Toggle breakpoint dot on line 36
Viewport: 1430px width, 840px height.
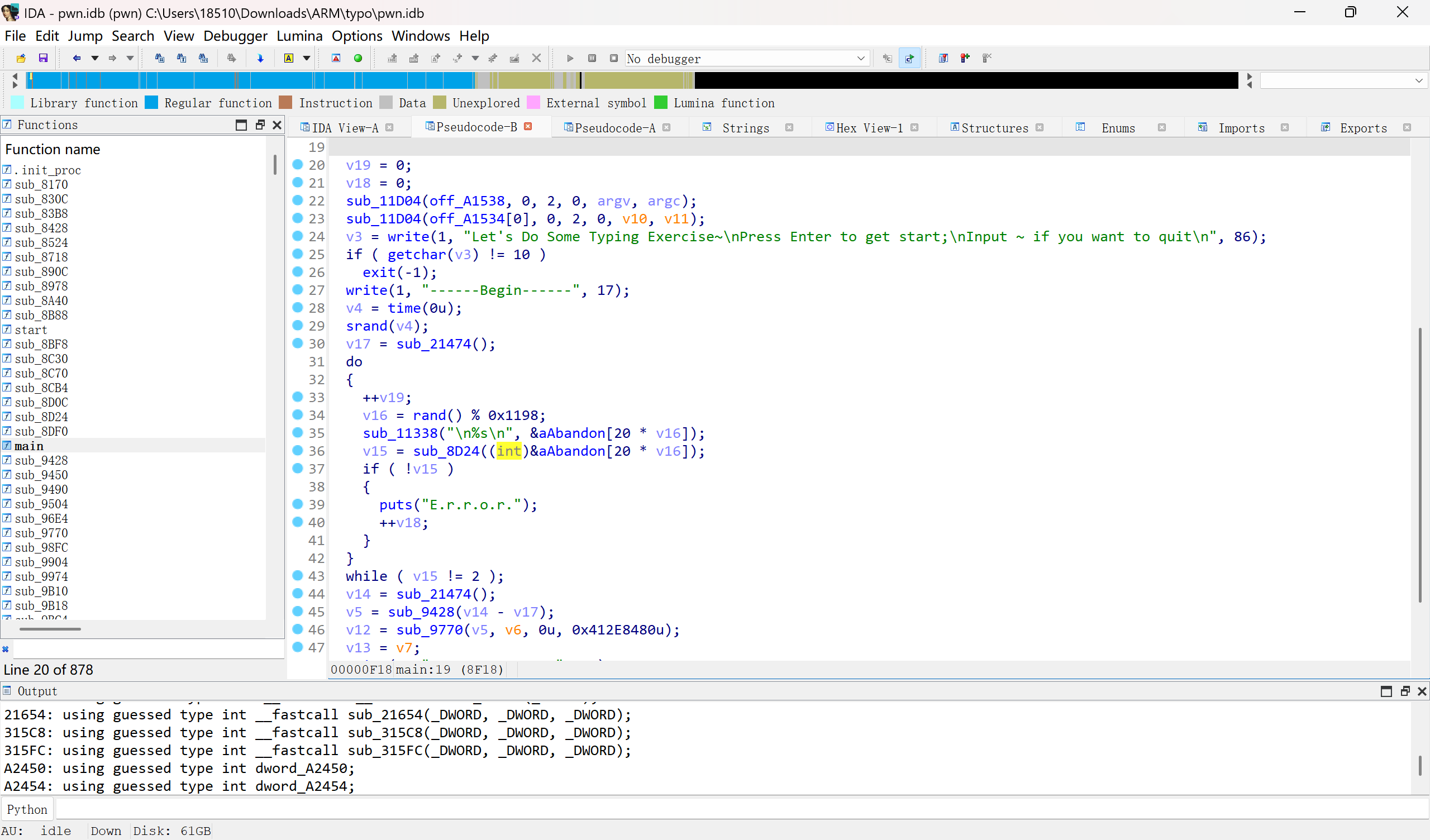tap(297, 451)
